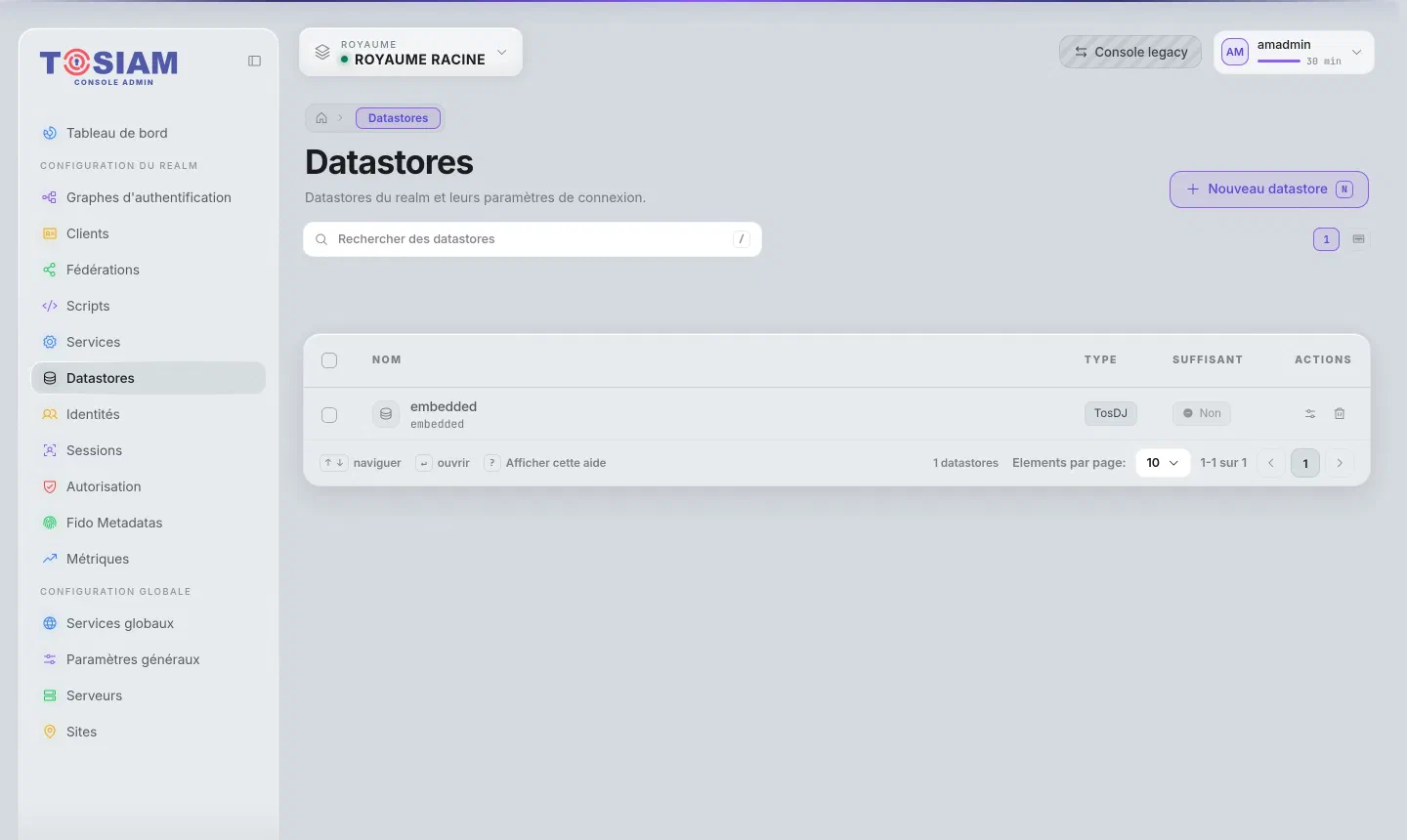Expand the Royaume Racine realm selector
This screenshot has height=840, width=1407.
(410, 52)
